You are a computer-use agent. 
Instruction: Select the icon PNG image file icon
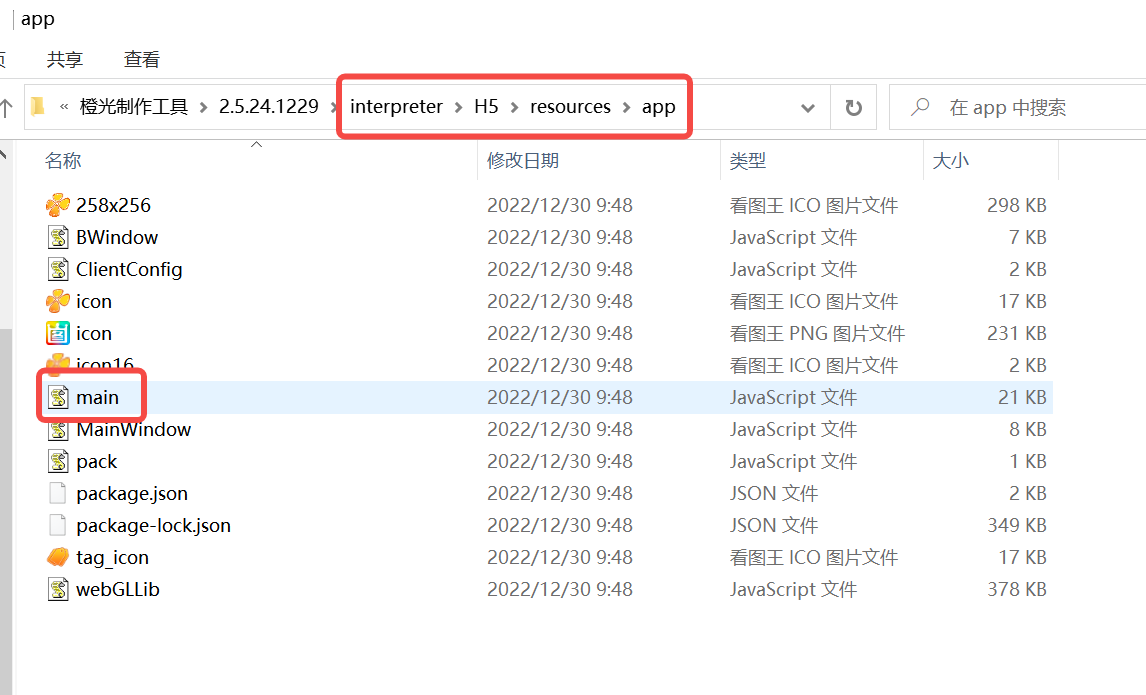tap(58, 333)
